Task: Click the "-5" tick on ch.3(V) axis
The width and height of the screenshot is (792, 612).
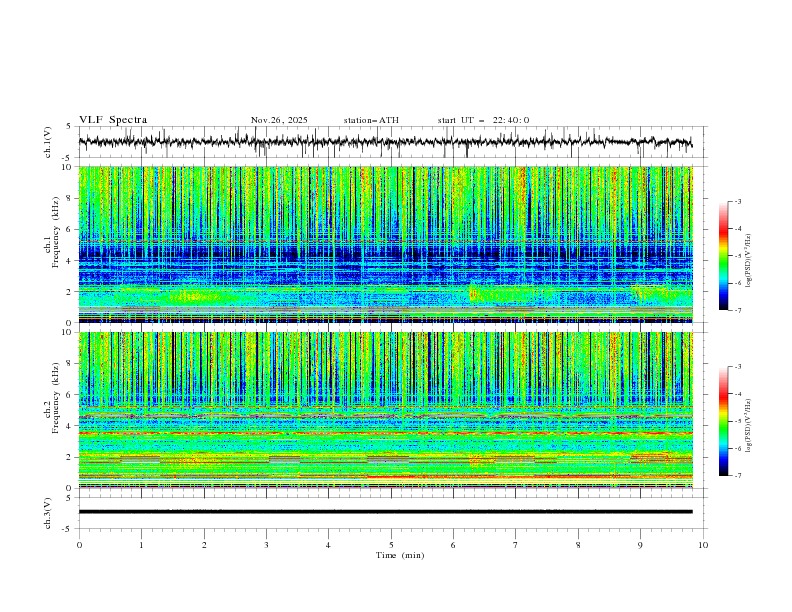Action: click(x=67, y=529)
